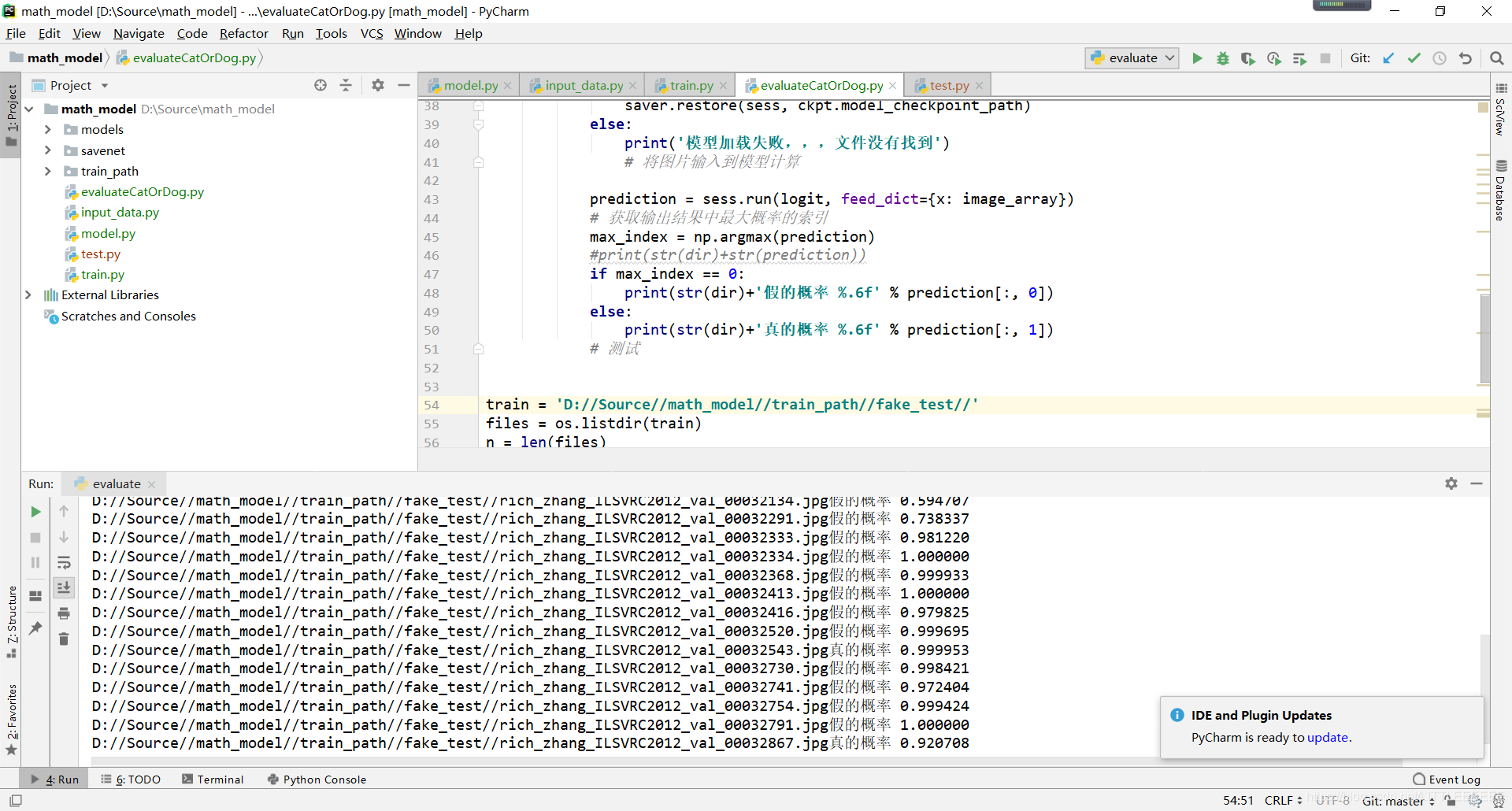Image resolution: width=1512 pixels, height=811 pixels.
Task: Switch to the test.py editor tab
Action: point(948,85)
